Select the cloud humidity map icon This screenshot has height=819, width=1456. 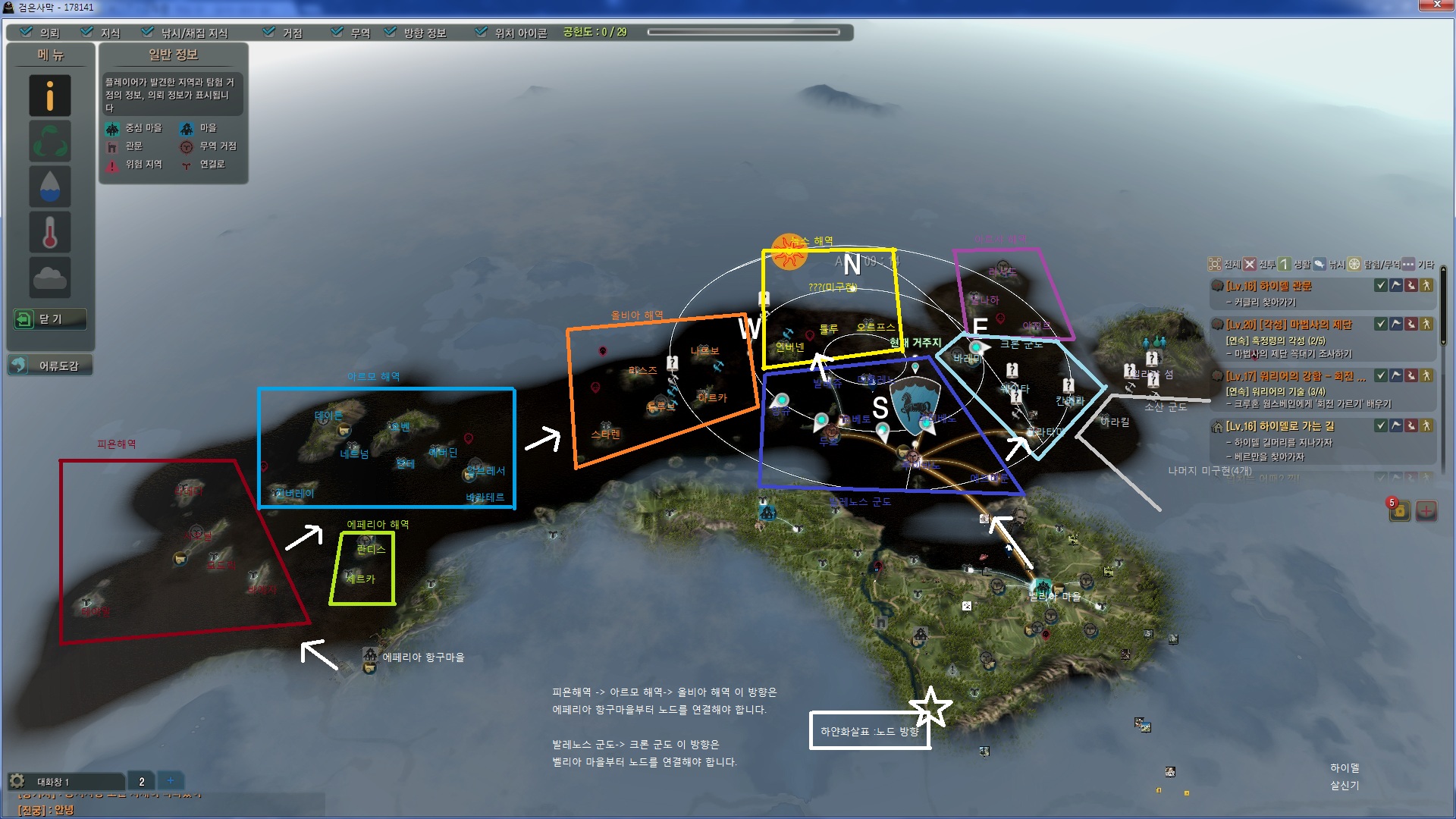click(50, 278)
